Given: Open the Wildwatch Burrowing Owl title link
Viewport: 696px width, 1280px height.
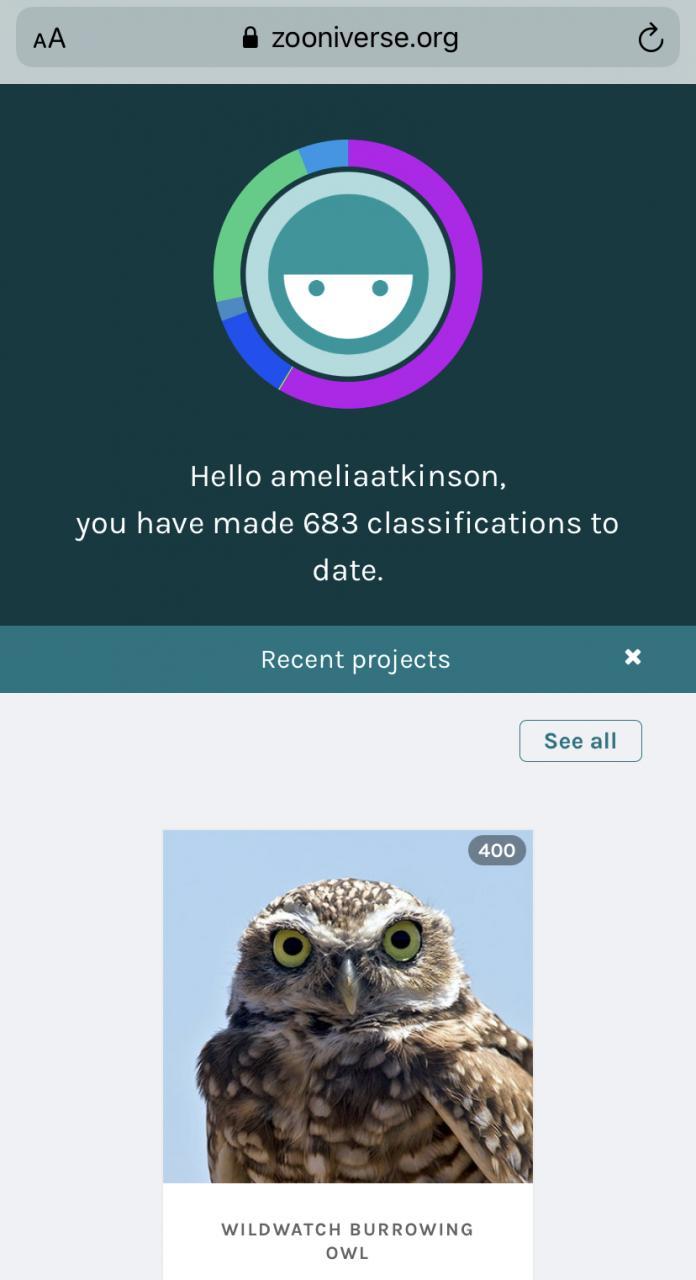Looking at the screenshot, I should (x=348, y=1240).
